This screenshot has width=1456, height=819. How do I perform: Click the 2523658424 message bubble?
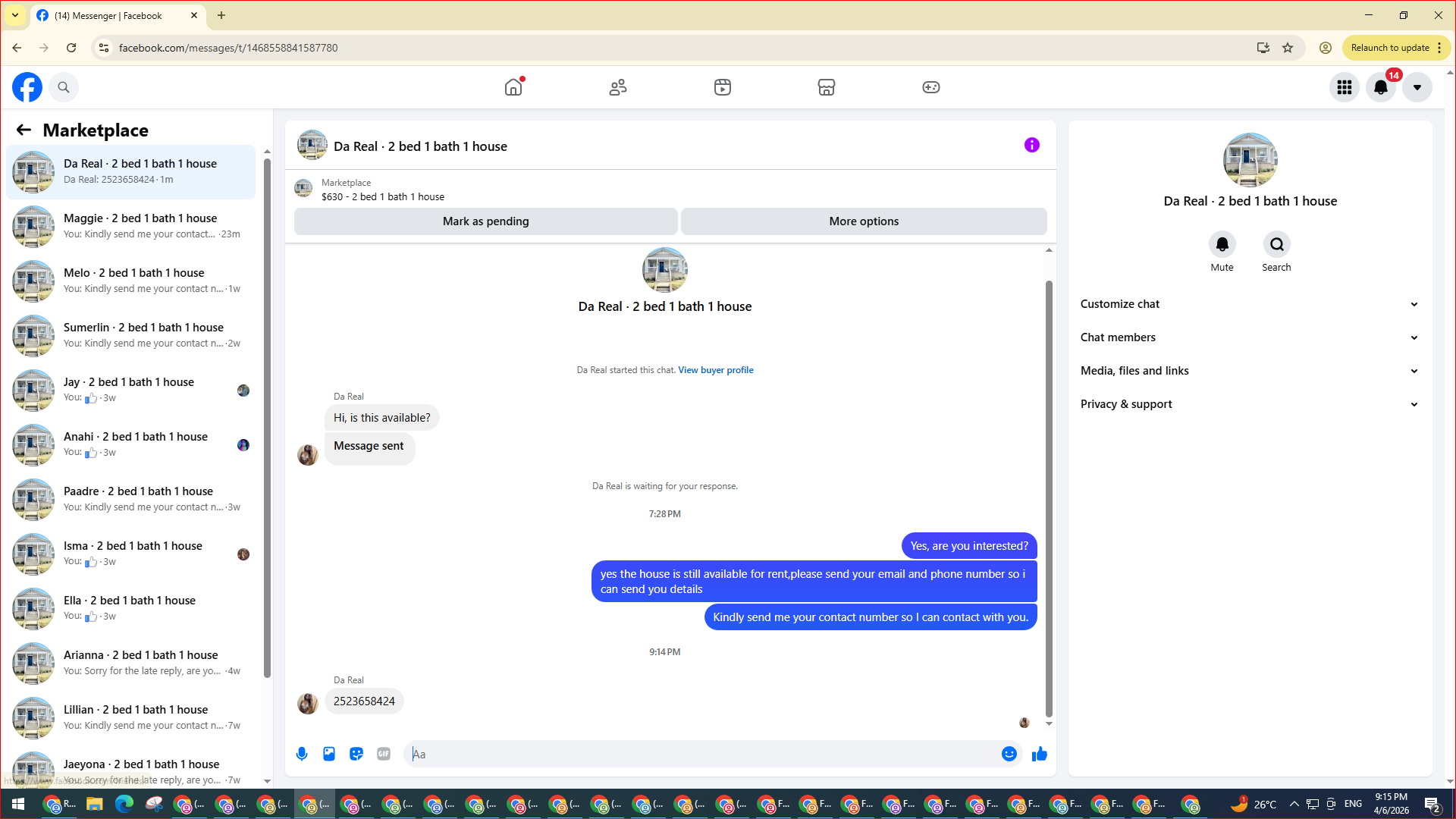click(364, 701)
